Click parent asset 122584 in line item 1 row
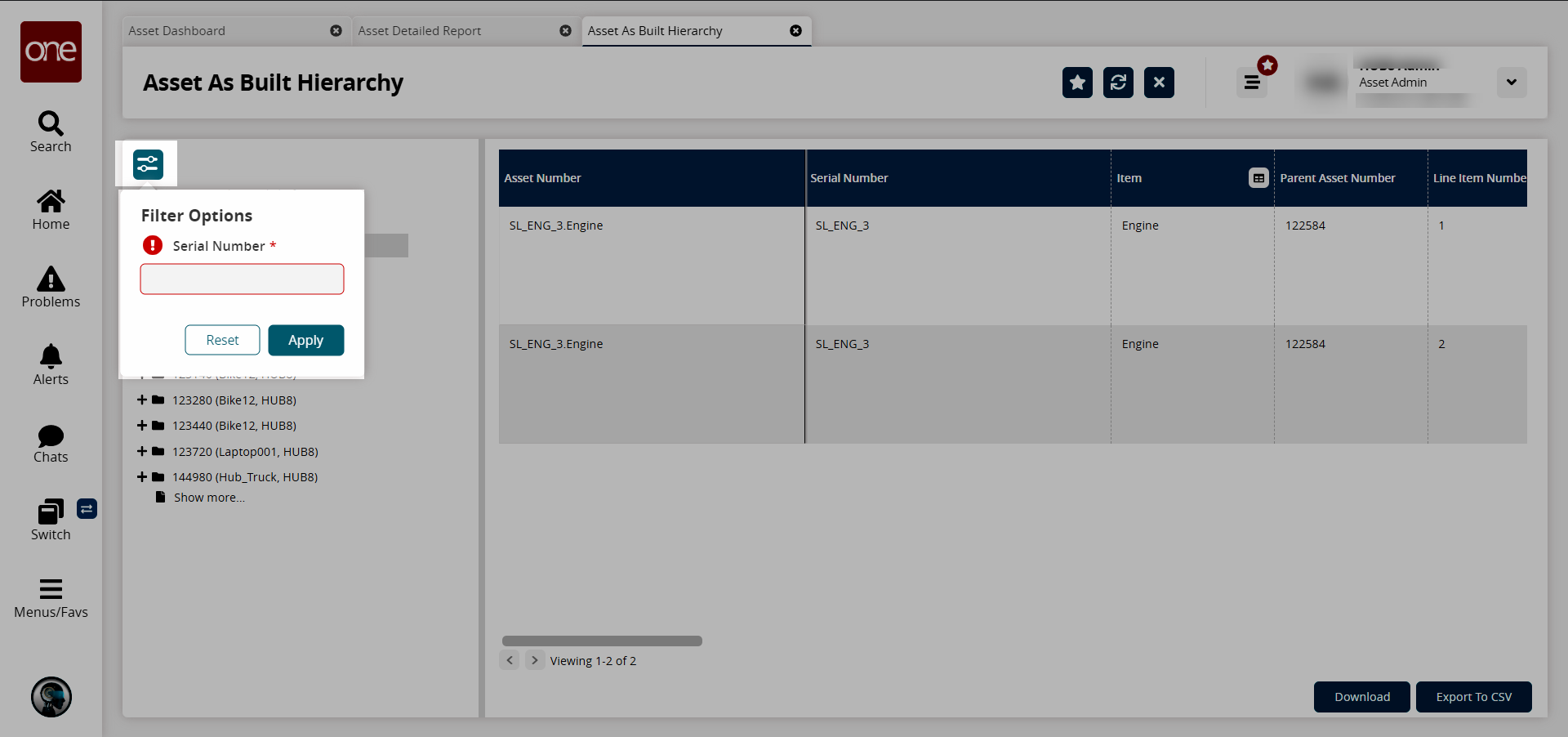 (1305, 226)
